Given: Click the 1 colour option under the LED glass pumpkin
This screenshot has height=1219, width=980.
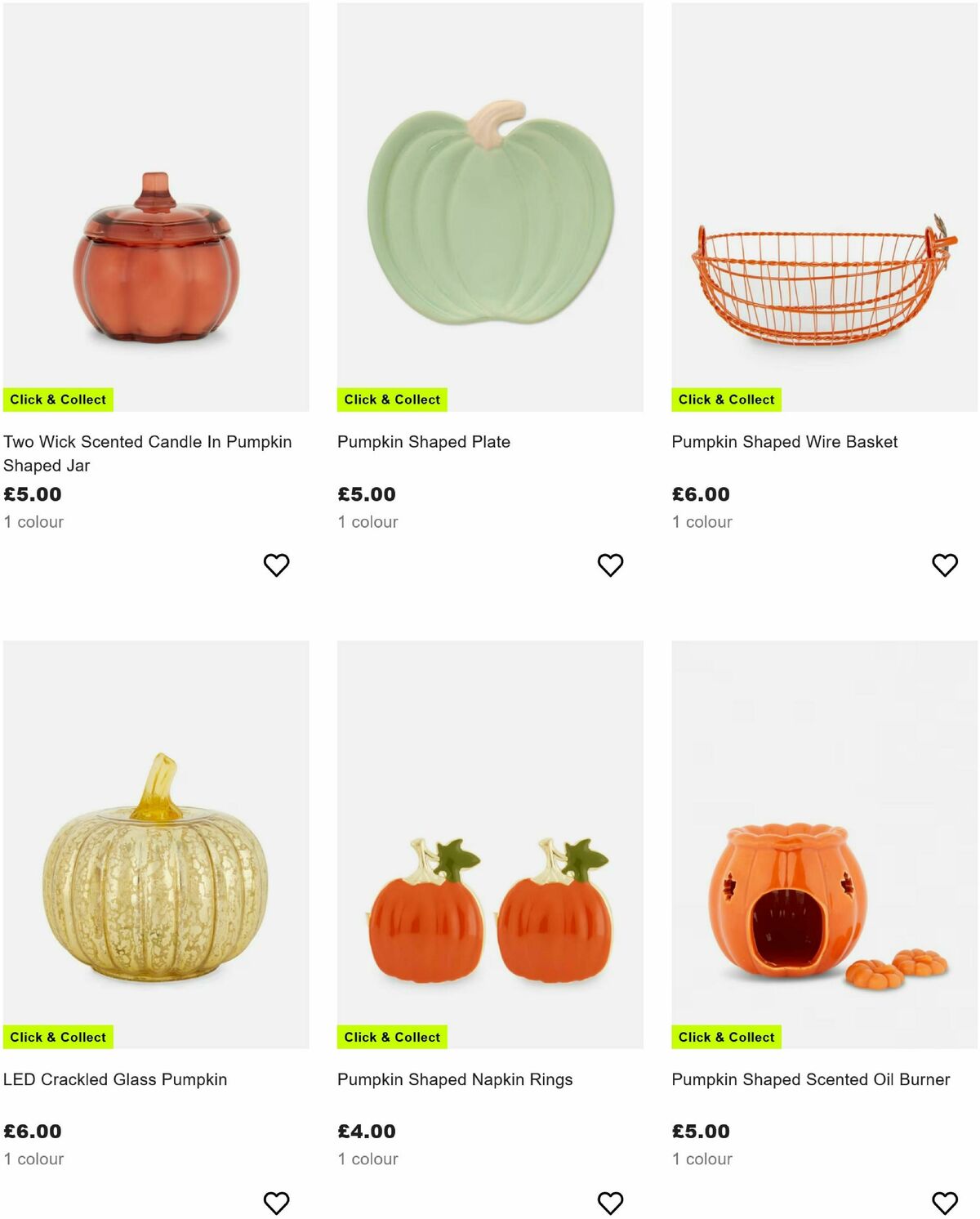Looking at the screenshot, I should 33,1159.
